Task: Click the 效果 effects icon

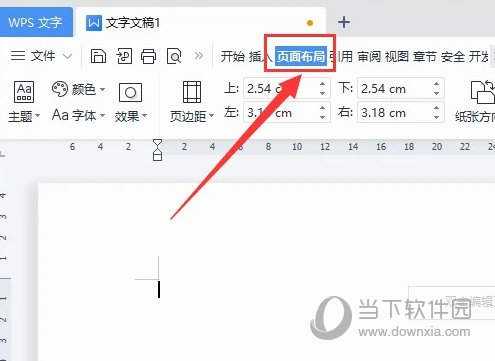Action: (130, 92)
